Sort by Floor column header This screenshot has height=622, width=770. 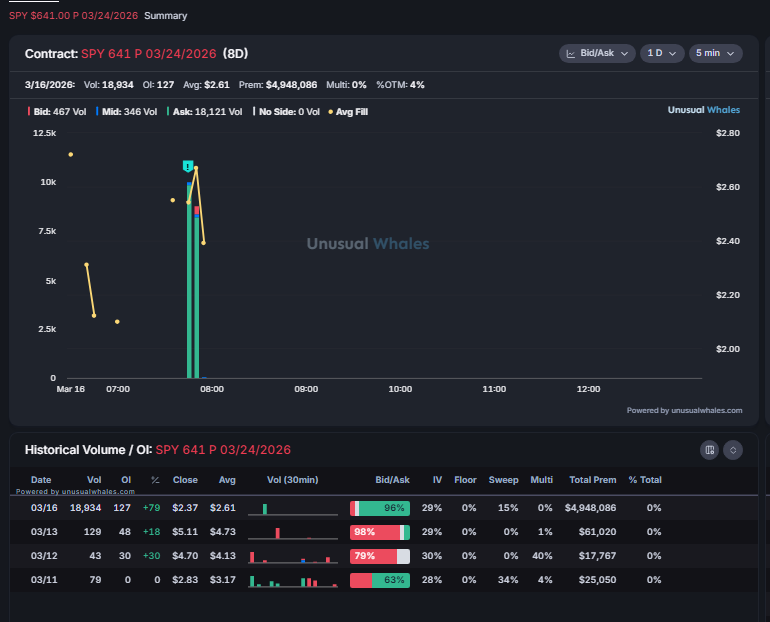465,480
